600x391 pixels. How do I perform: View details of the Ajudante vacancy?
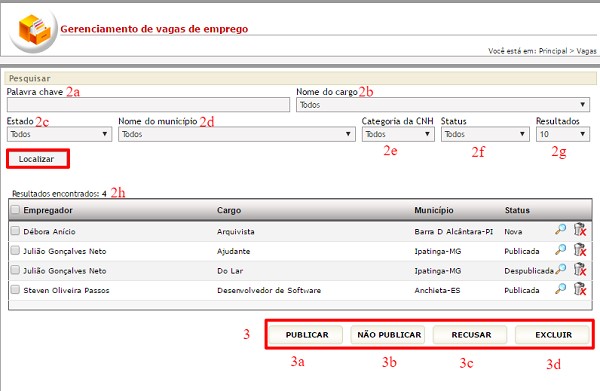click(x=561, y=249)
